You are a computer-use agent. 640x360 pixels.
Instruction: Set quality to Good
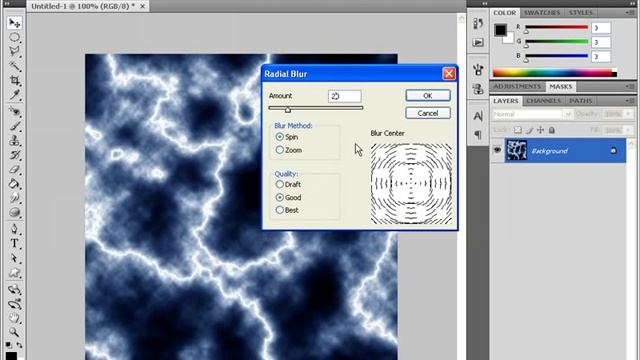(x=280, y=198)
